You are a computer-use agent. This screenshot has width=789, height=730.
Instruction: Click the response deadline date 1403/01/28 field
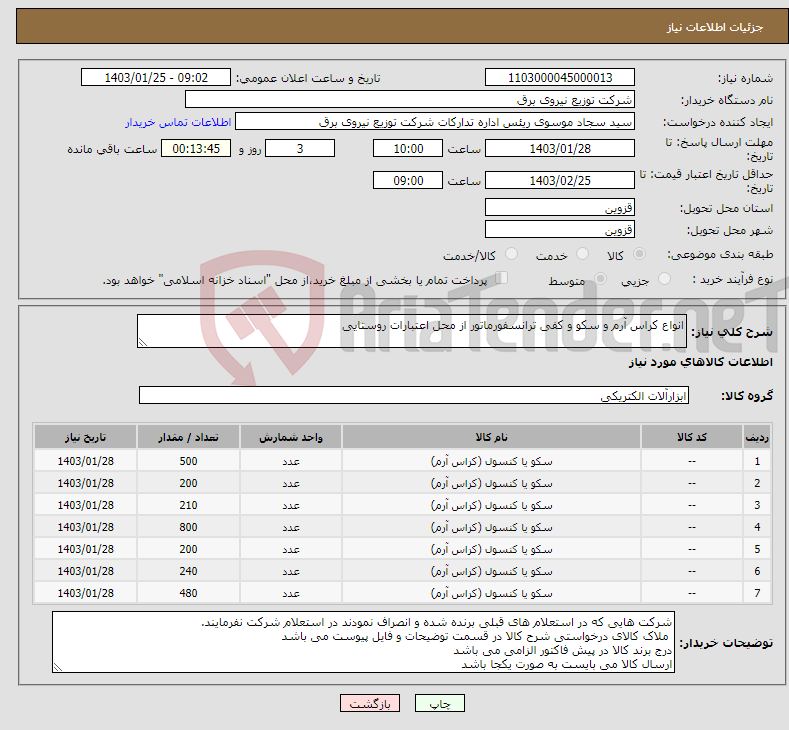[x=560, y=148]
